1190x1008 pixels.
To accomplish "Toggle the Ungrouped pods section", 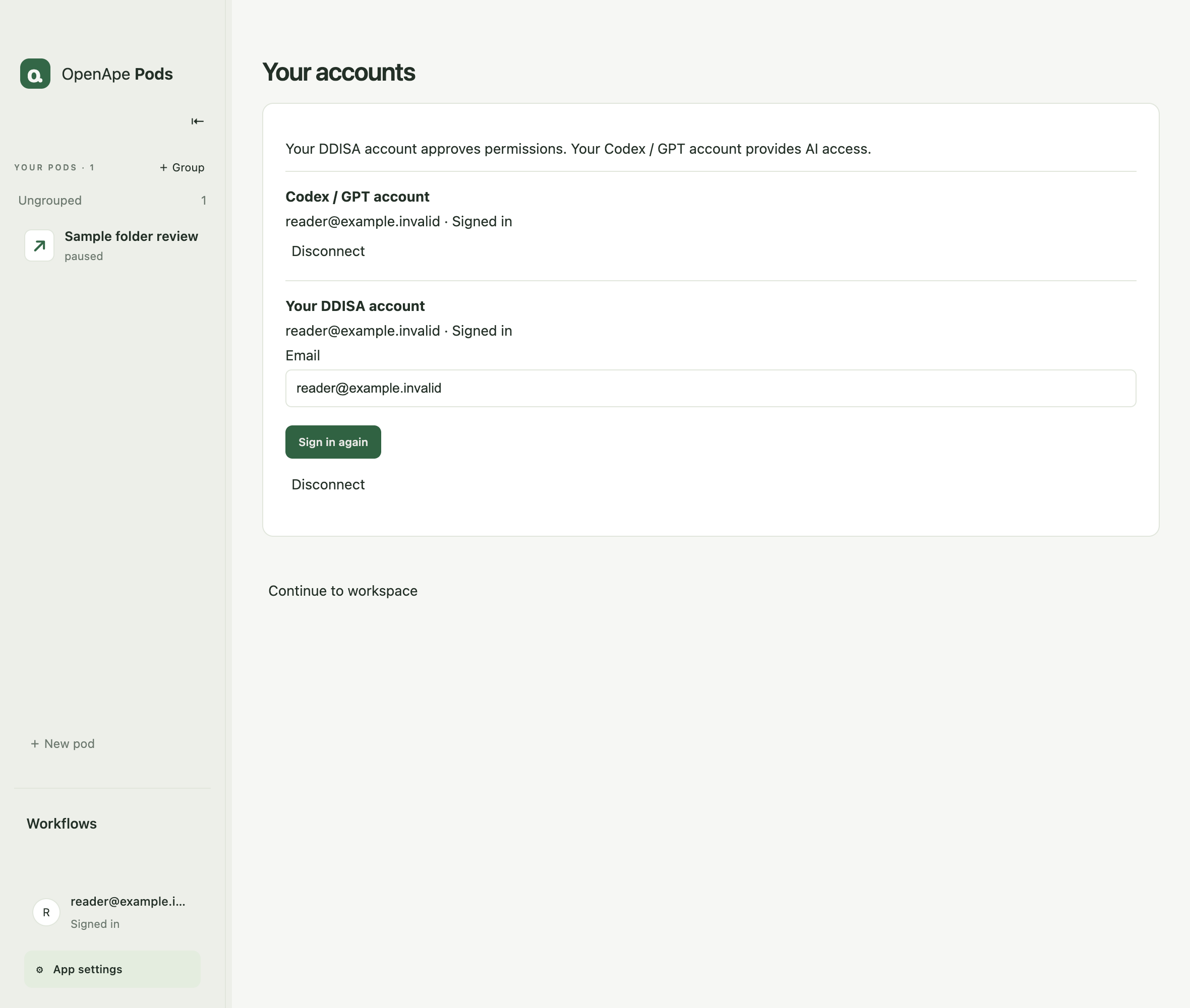I will (x=112, y=201).
